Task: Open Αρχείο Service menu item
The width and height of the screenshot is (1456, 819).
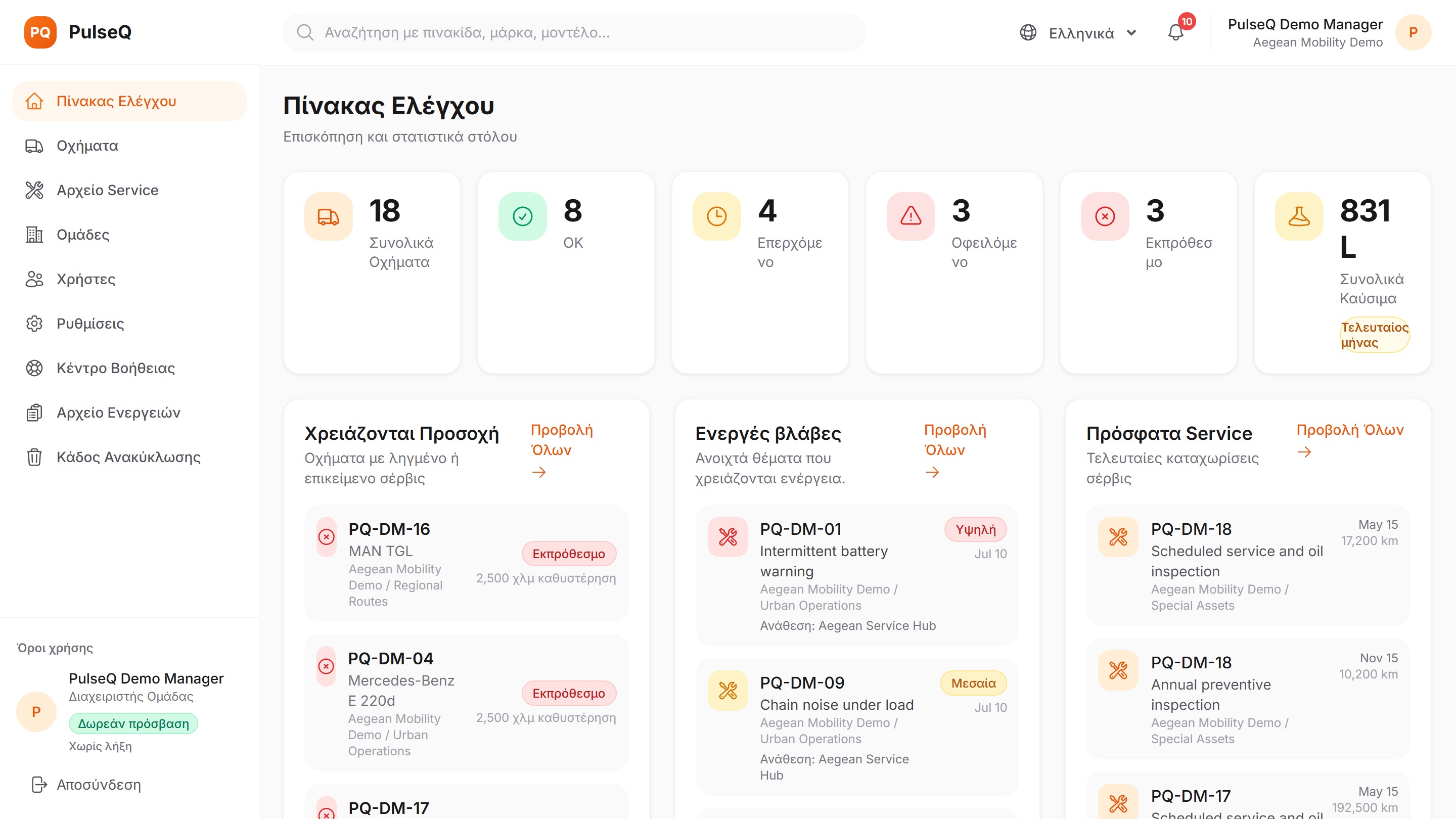Action: click(x=129, y=190)
